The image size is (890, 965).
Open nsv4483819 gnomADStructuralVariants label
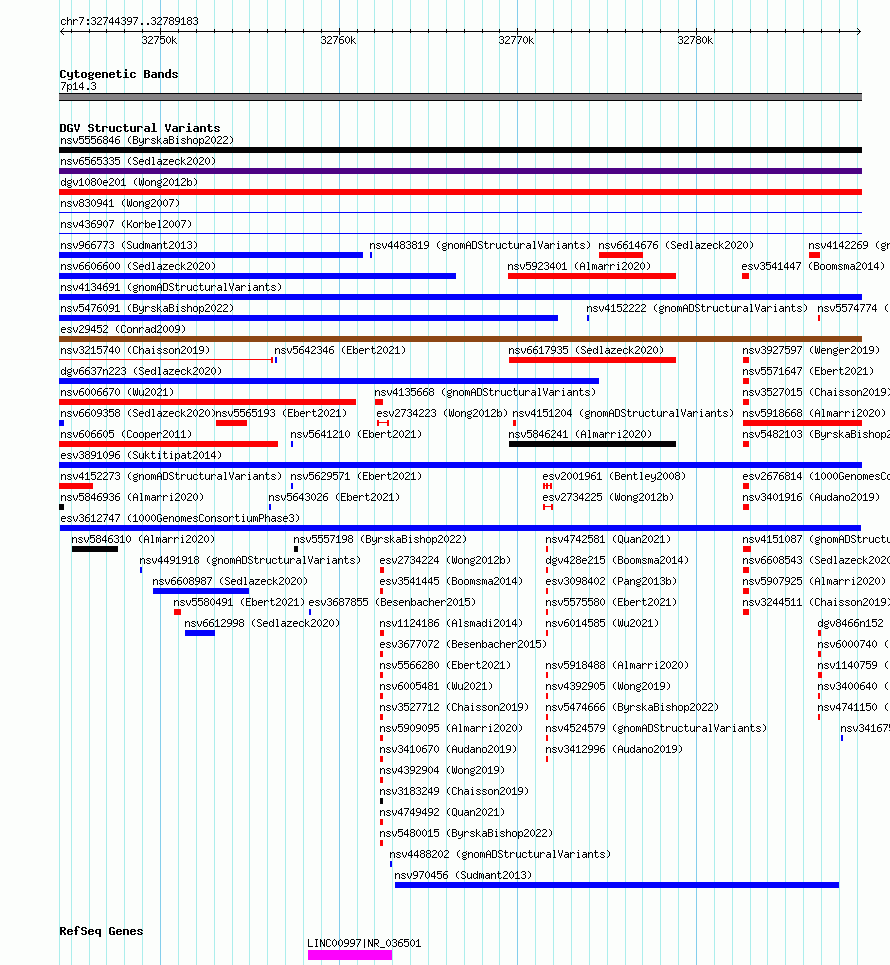click(479, 245)
